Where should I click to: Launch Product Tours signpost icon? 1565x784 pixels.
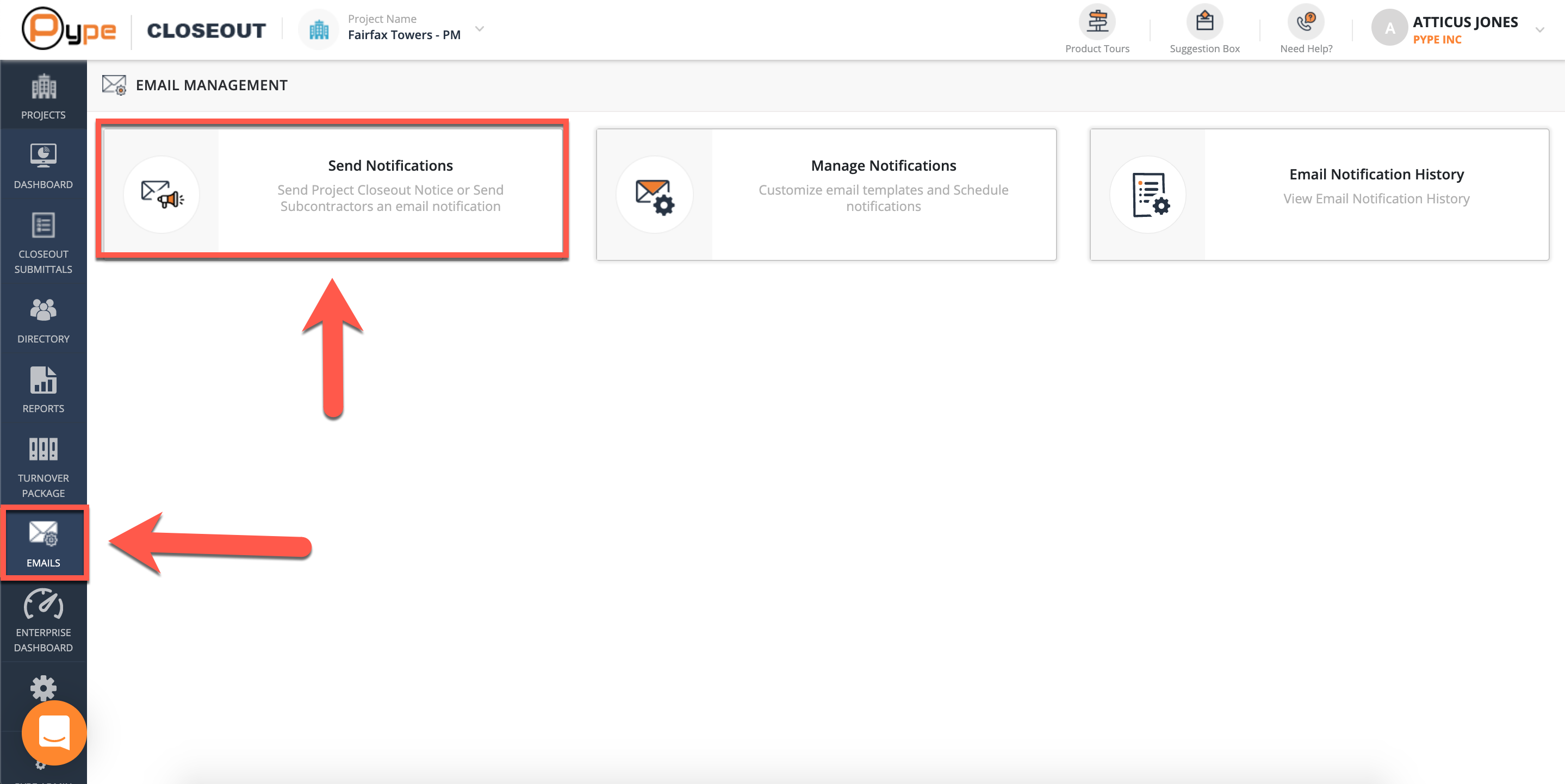click(x=1097, y=22)
